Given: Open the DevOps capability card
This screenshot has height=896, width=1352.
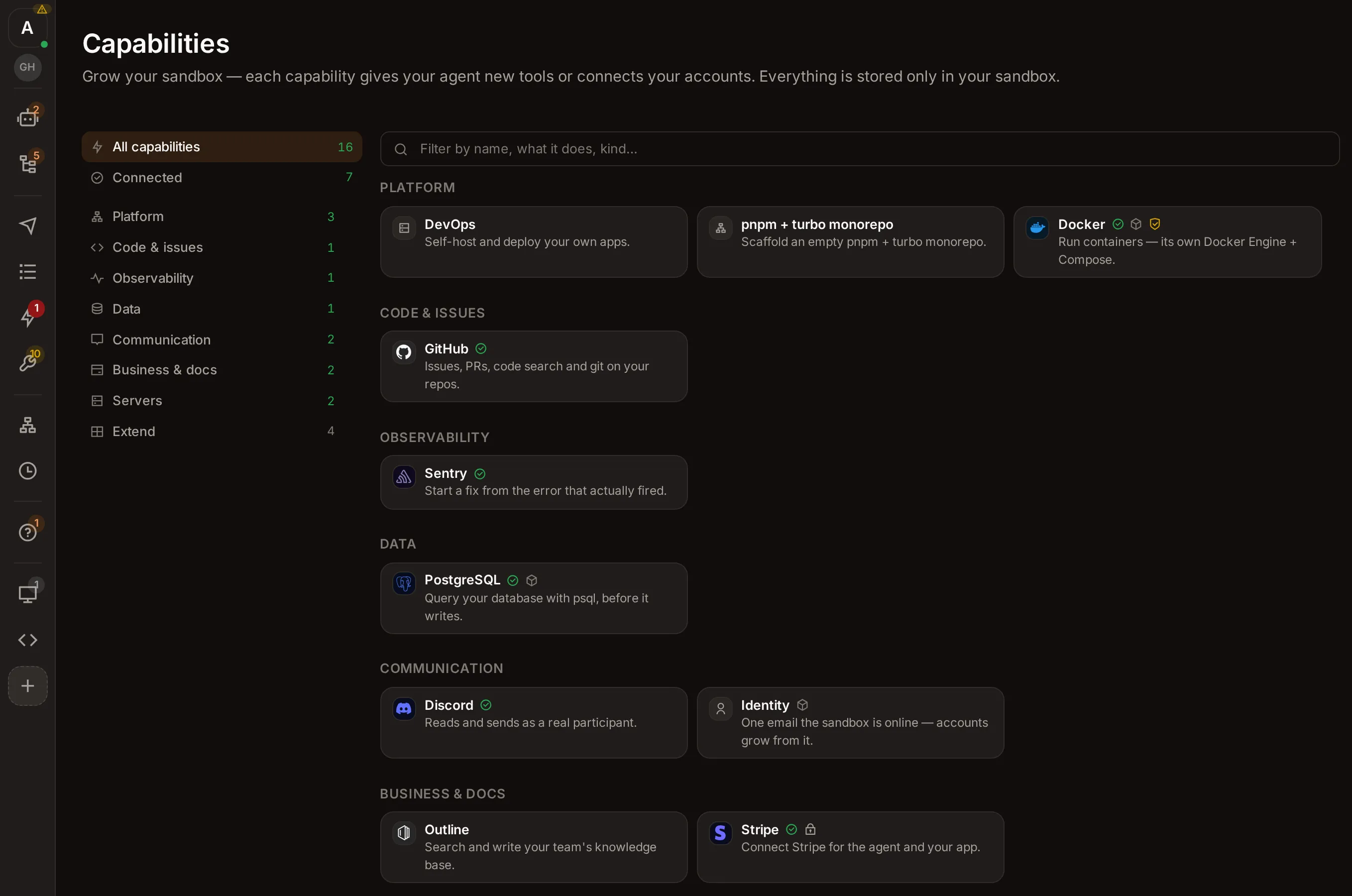Looking at the screenshot, I should point(534,242).
